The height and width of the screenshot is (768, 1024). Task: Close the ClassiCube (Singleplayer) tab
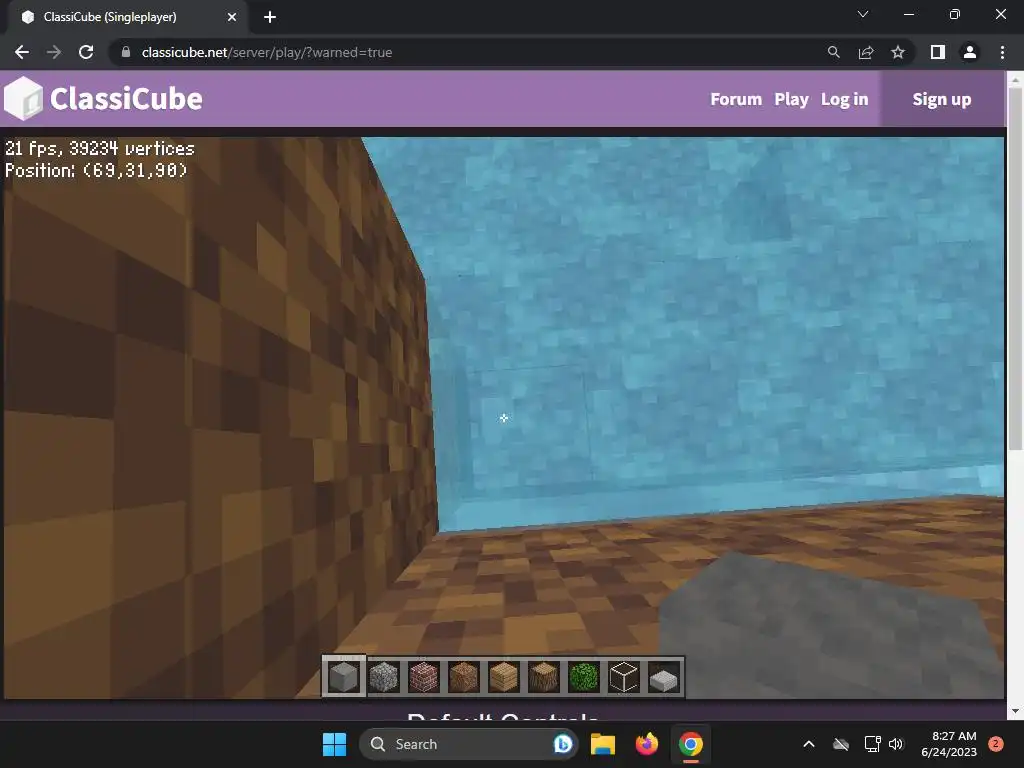point(232,17)
